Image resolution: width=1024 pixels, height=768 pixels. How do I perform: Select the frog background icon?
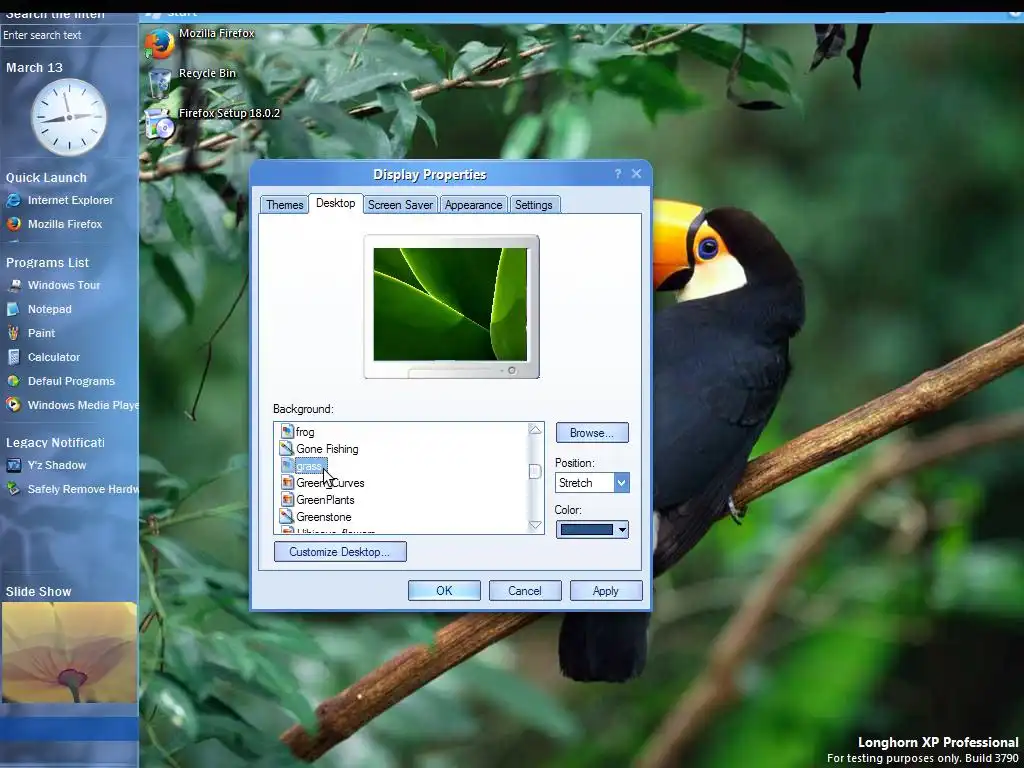click(287, 432)
